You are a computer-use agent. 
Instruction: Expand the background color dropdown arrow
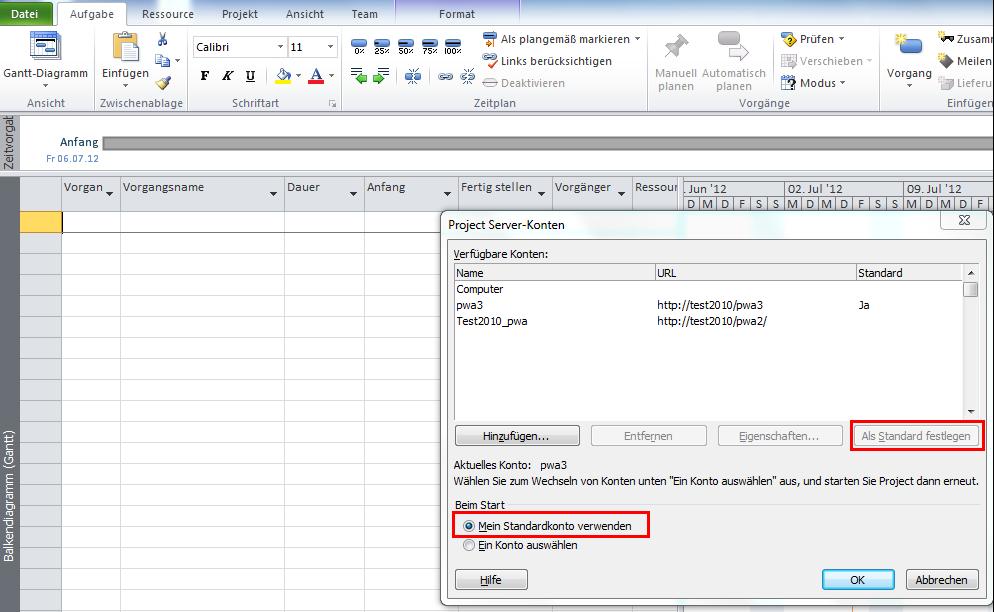tap(299, 76)
